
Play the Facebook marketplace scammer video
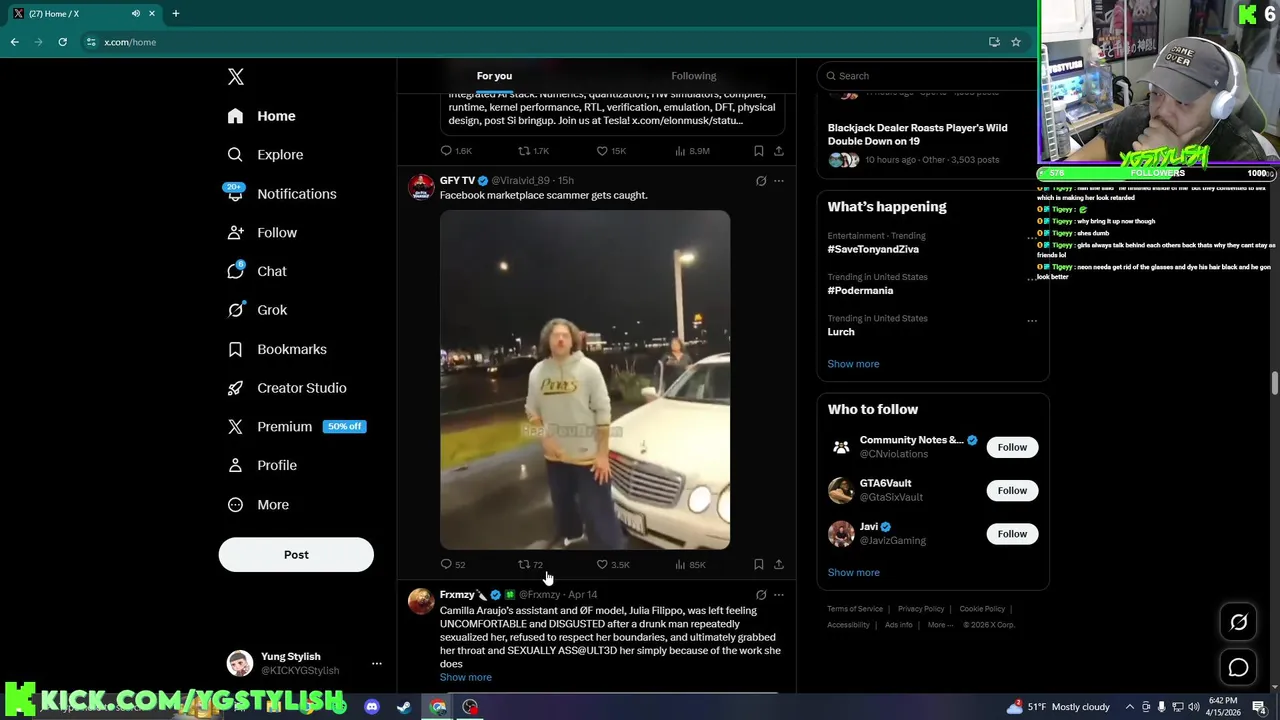[585, 380]
